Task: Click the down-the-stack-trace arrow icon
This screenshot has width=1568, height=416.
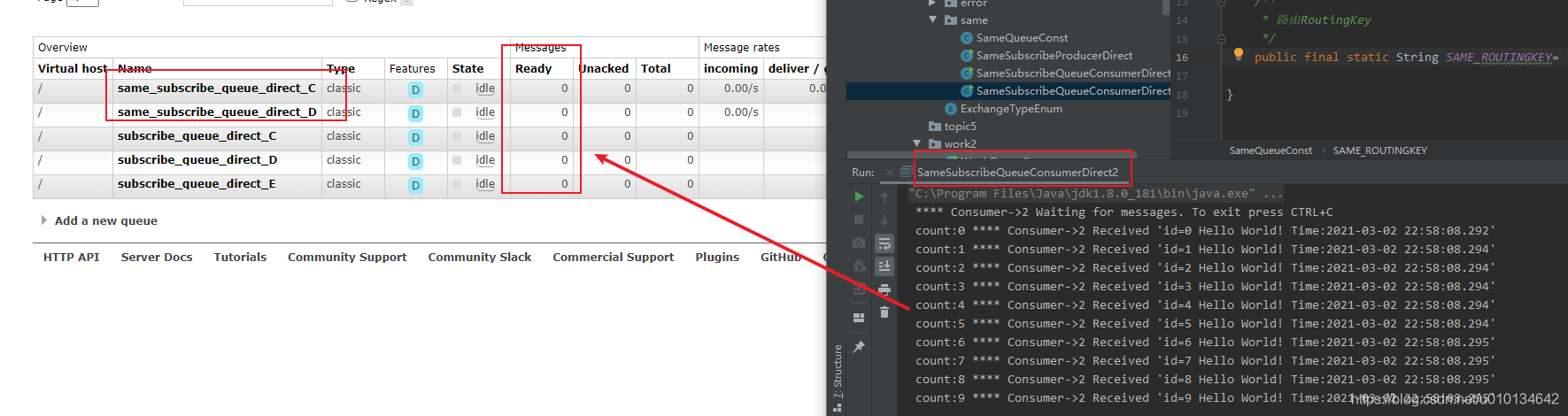Action: tap(884, 220)
